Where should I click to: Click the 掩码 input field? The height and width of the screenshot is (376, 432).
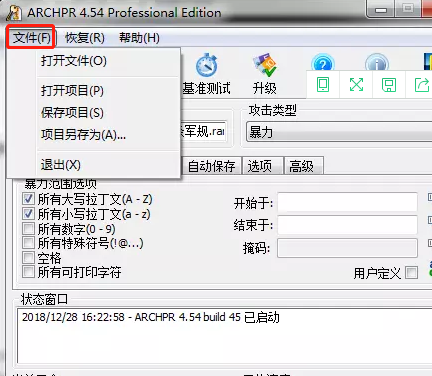[347, 248]
